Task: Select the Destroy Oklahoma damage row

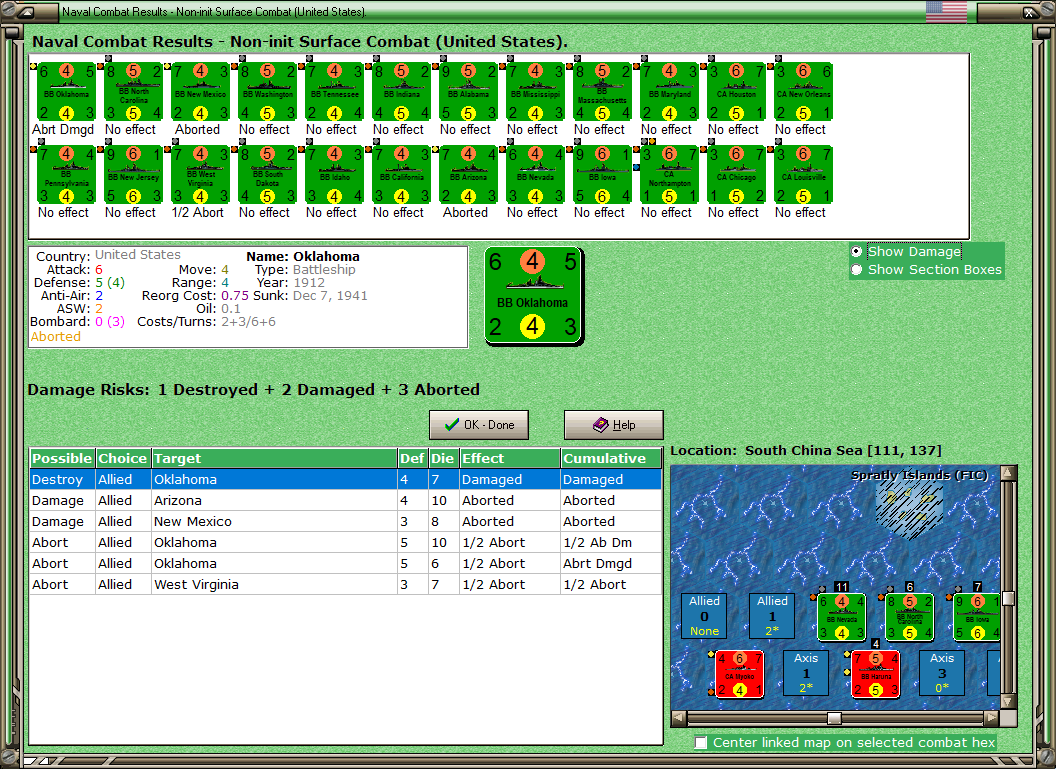Action: [x=345, y=479]
